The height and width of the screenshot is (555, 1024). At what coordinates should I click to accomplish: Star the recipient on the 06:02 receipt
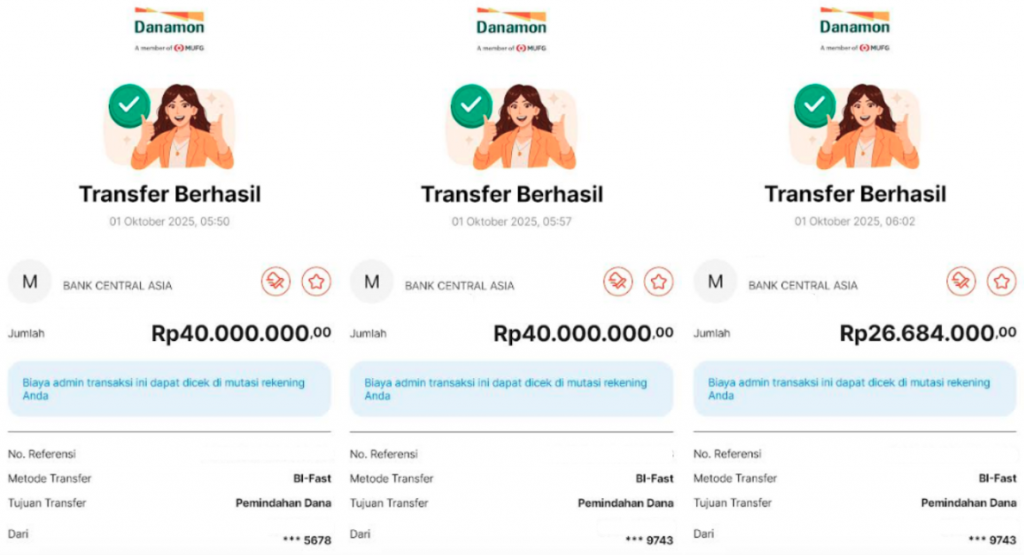tap(1001, 282)
